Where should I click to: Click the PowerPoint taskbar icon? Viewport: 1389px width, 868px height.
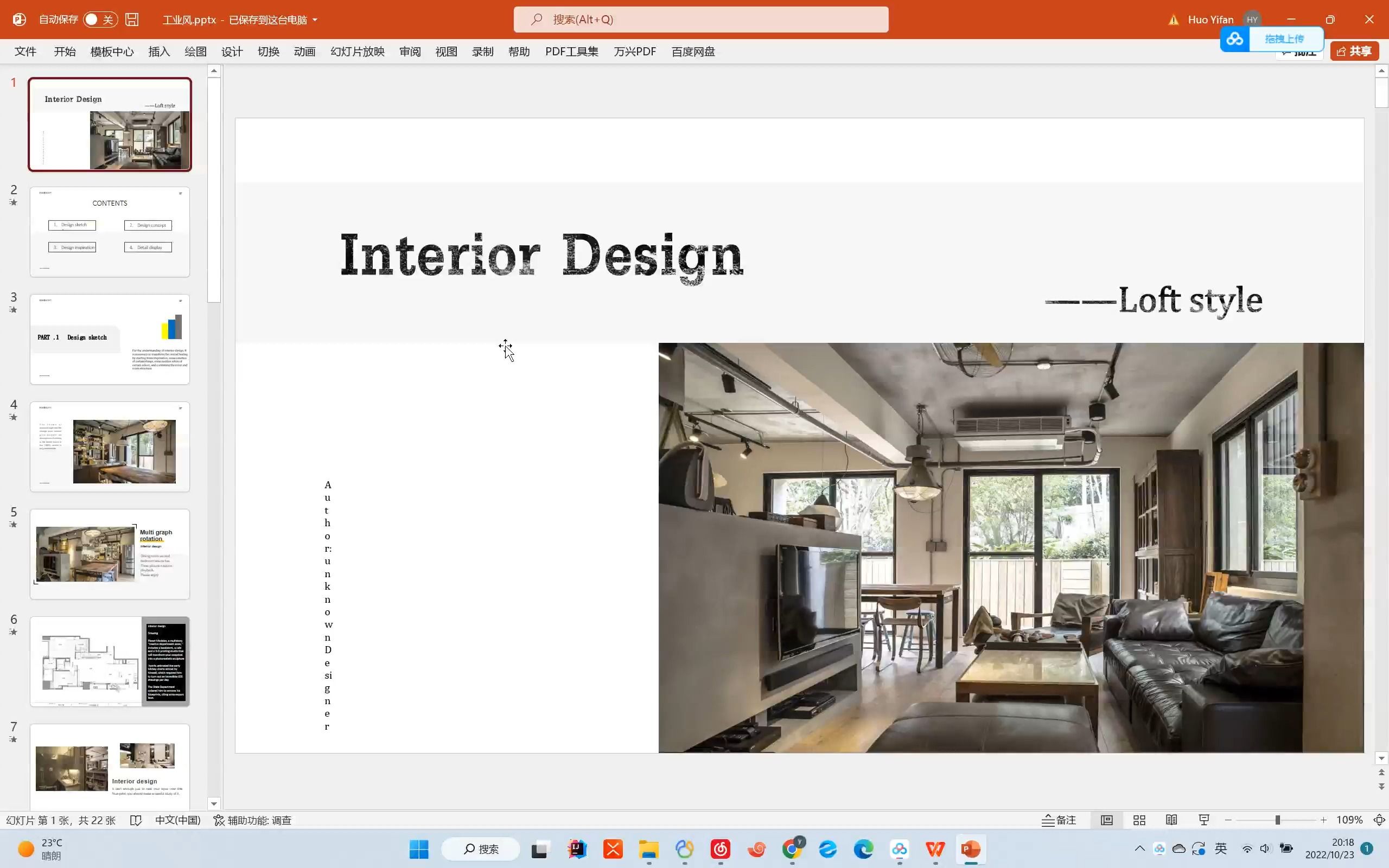(971, 849)
